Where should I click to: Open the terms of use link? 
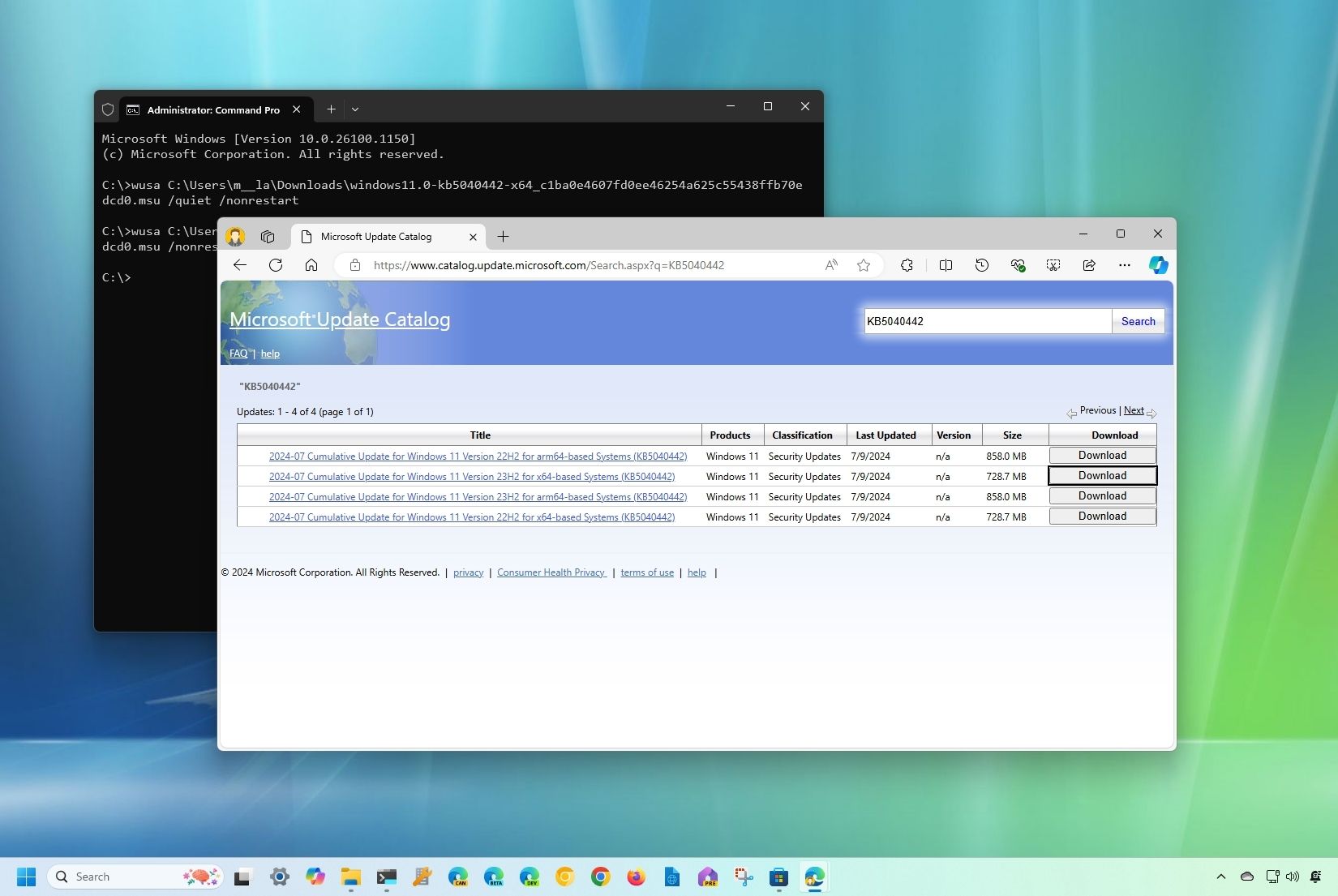[646, 572]
